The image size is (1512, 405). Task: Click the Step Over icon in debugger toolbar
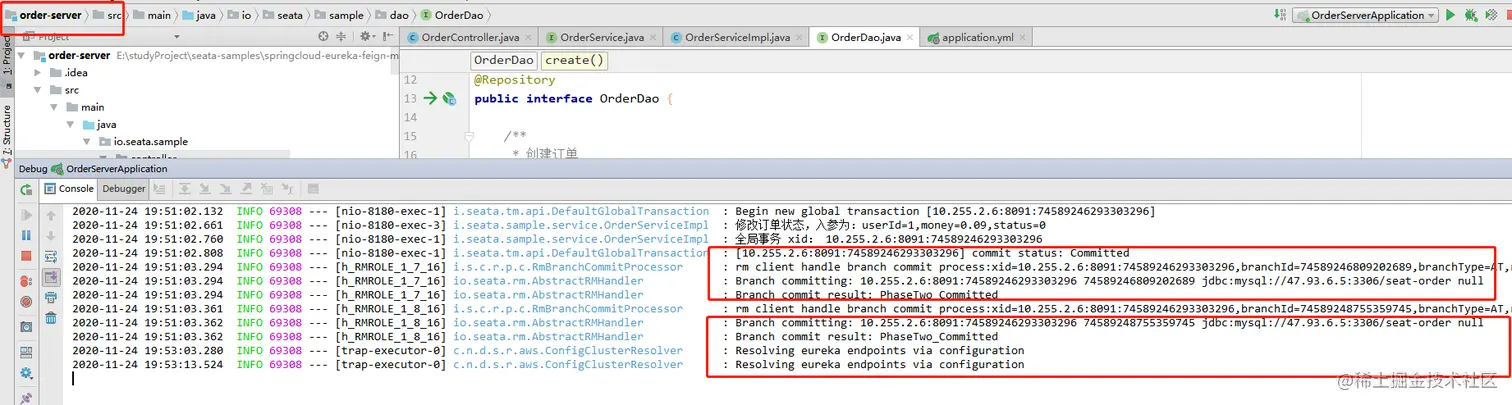pos(184,188)
